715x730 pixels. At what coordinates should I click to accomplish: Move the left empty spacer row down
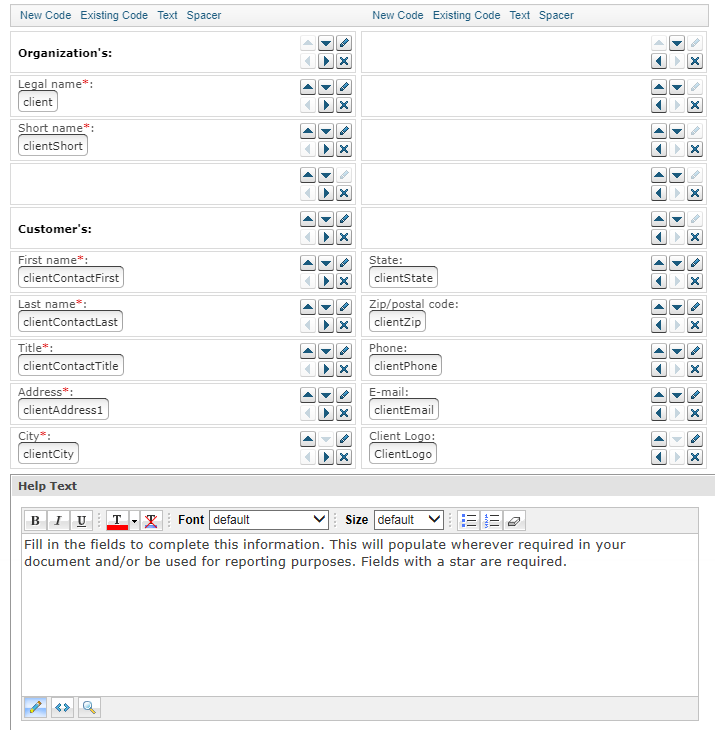tap(326, 175)
